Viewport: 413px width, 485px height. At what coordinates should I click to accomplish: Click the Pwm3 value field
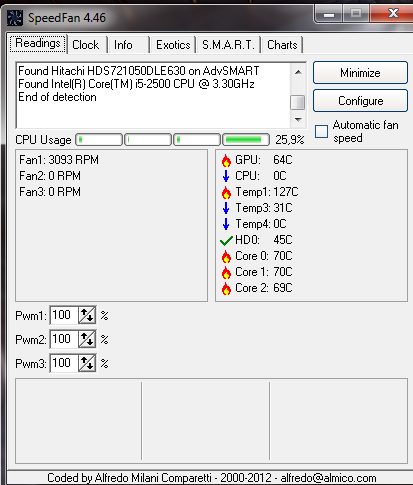click(x=64, y=363)
